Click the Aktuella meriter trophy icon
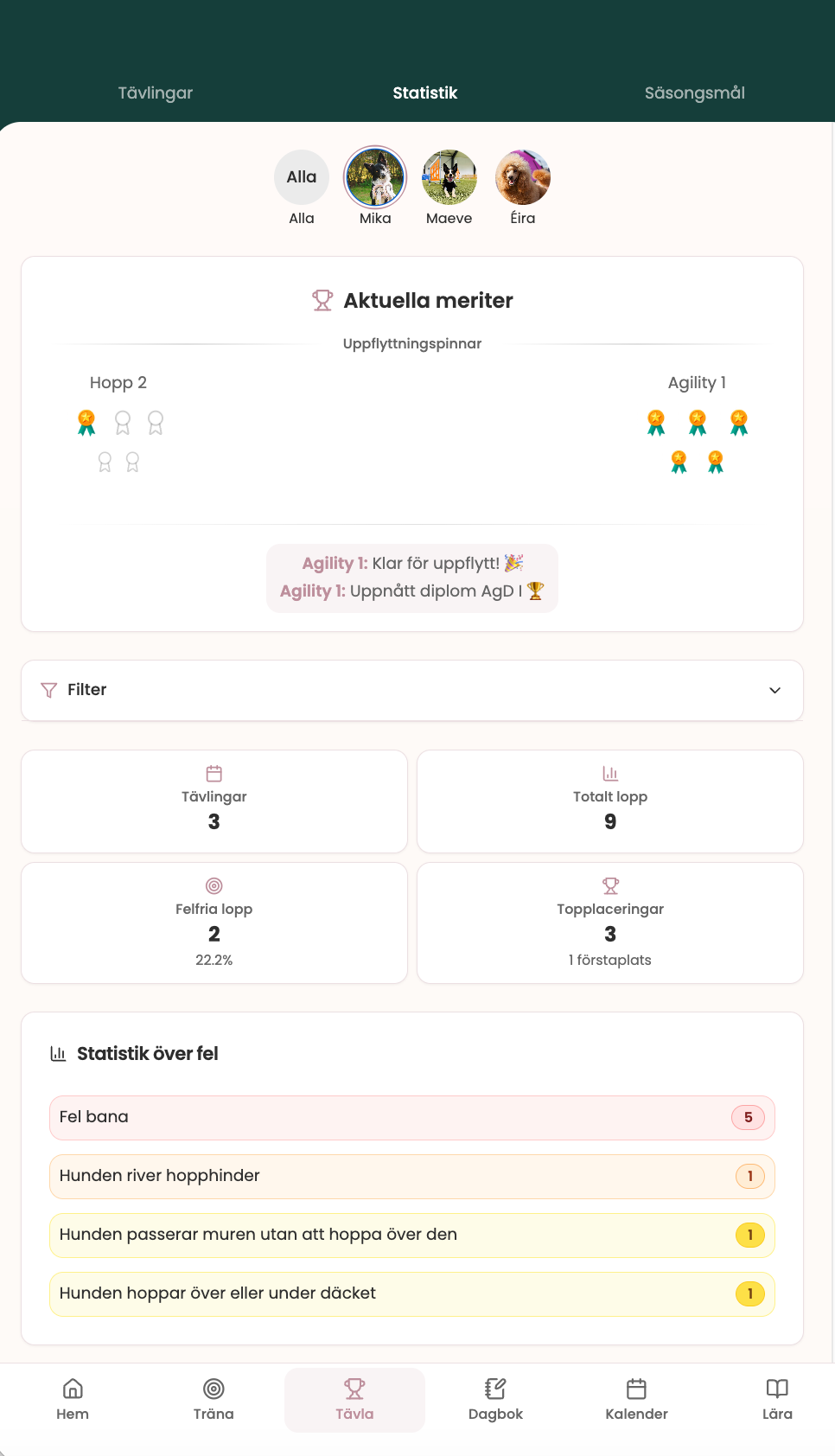 322,300
